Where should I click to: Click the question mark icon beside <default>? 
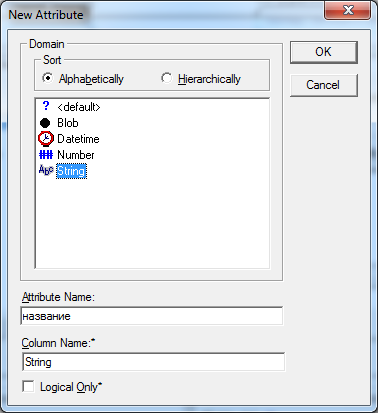(46, 106)
